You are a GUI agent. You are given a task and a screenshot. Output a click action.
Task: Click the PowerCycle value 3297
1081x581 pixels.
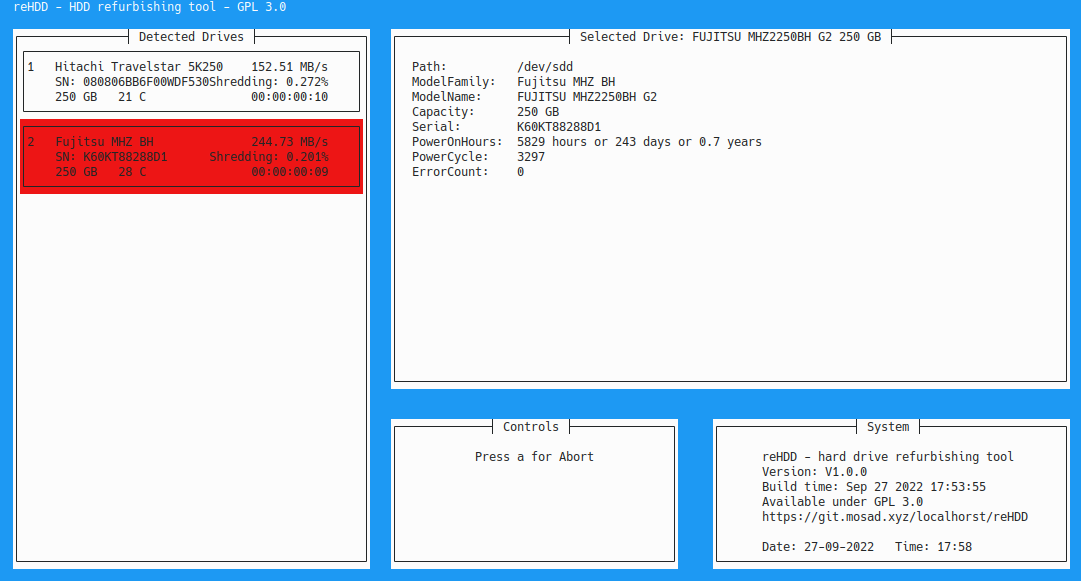tap(531, 157)
